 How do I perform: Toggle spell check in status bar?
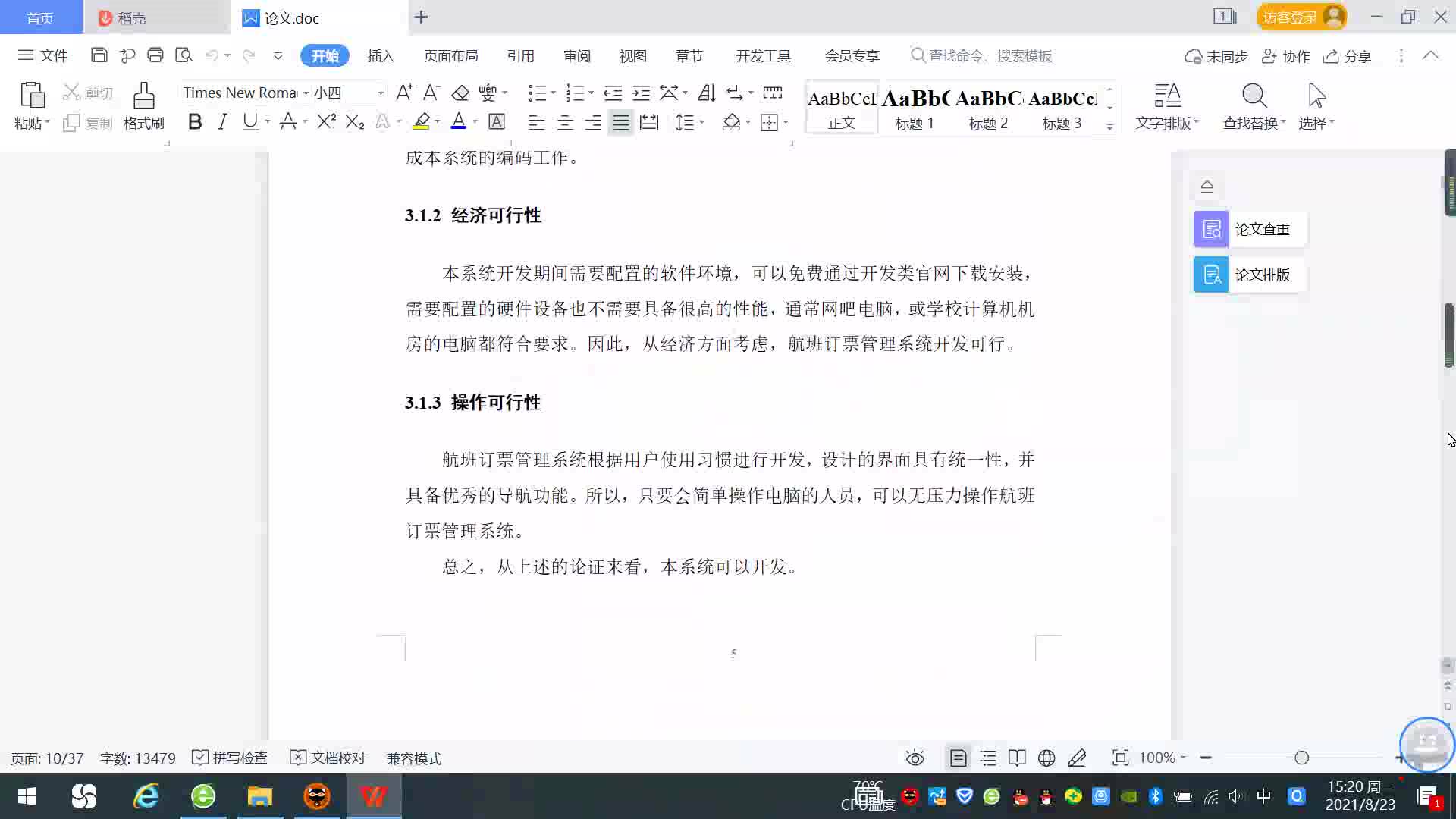(230, 758)
